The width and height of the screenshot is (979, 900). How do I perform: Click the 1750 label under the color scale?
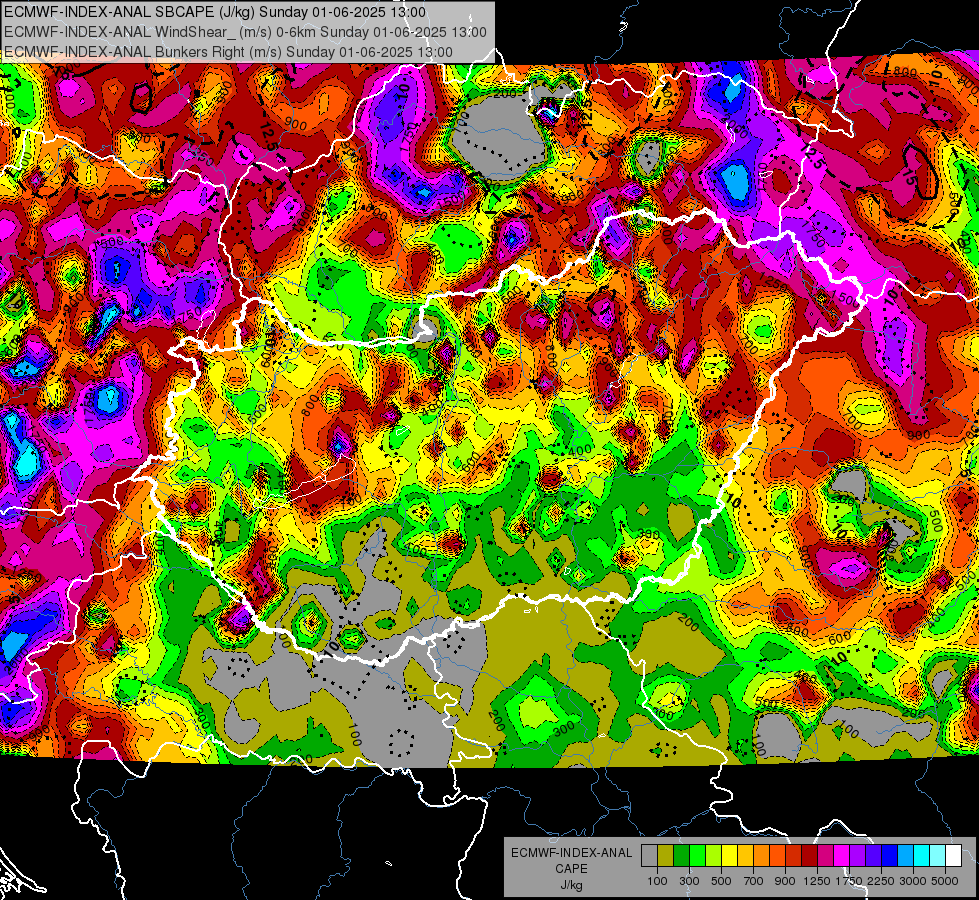[x=849, y=881]
